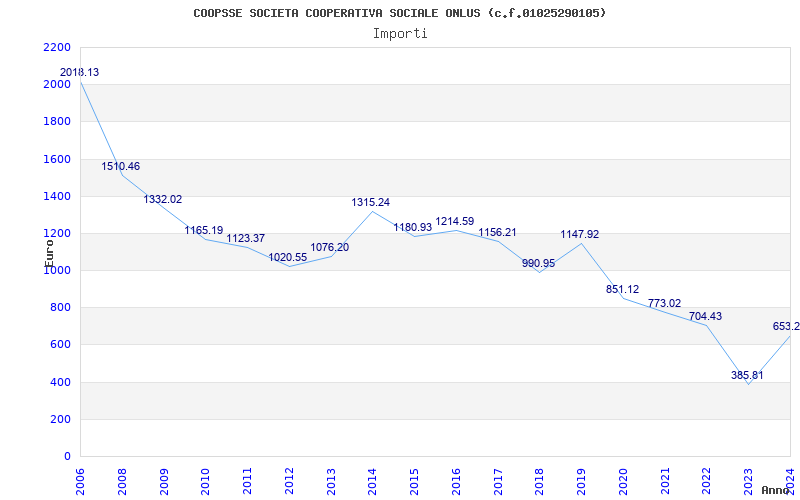Click the 800 y-axis value
Viewport: 800px width, 500px height.
60,308
